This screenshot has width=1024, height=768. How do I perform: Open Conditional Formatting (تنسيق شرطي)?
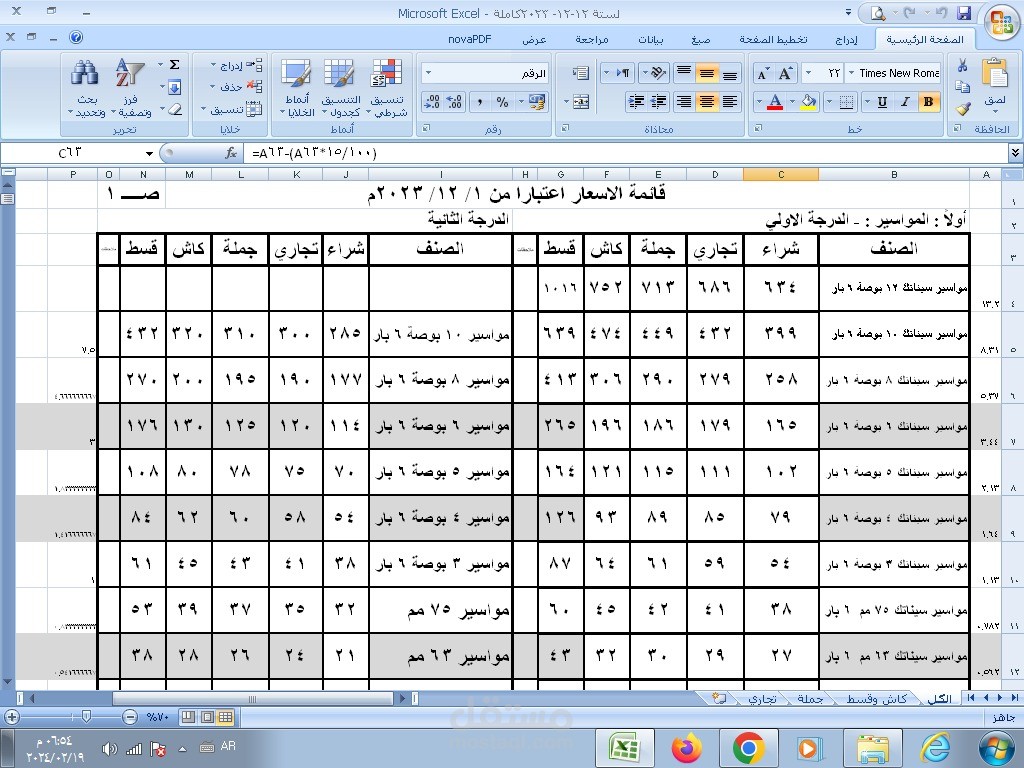coord(387,88)
